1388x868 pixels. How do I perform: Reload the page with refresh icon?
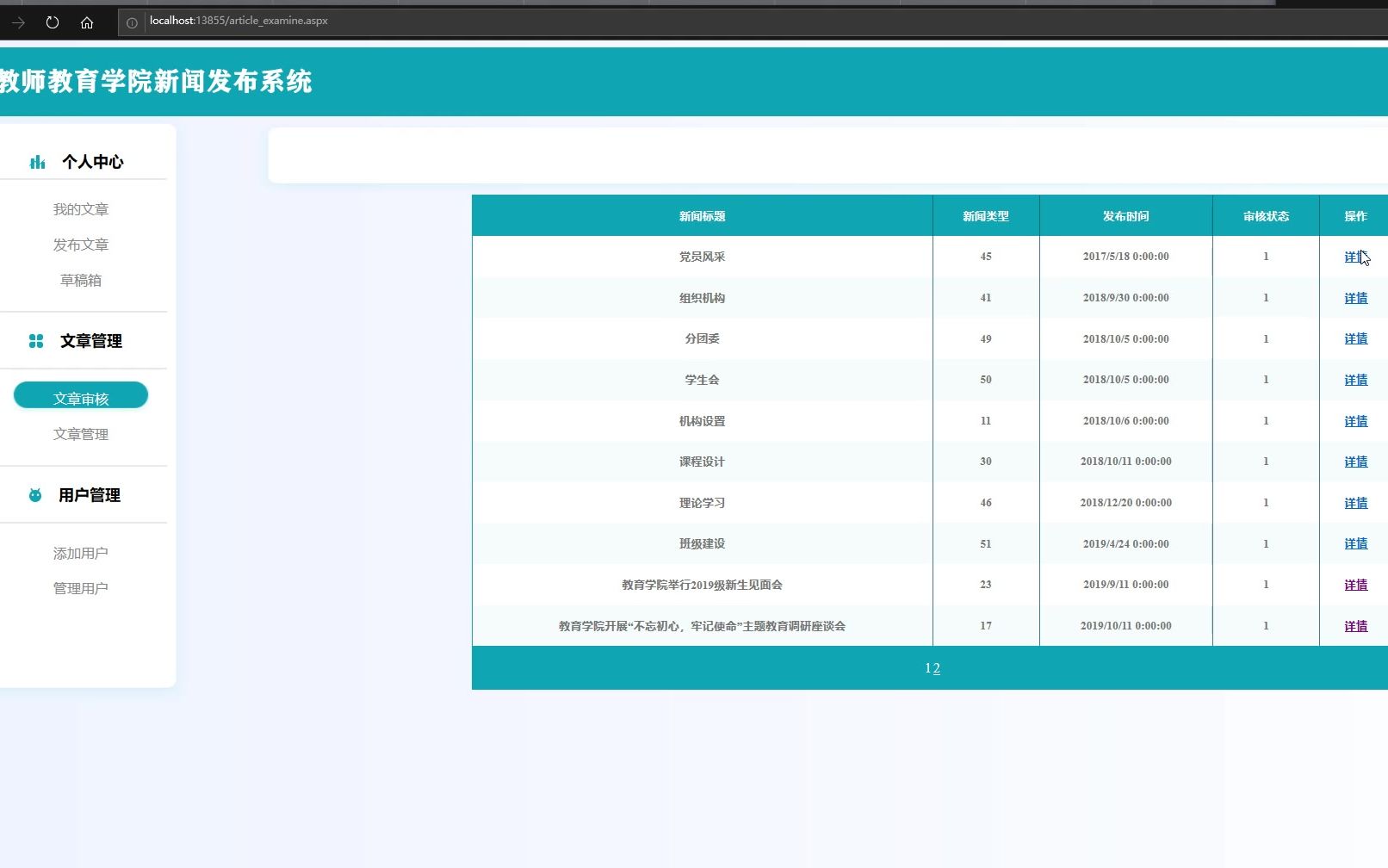point(53,22)
